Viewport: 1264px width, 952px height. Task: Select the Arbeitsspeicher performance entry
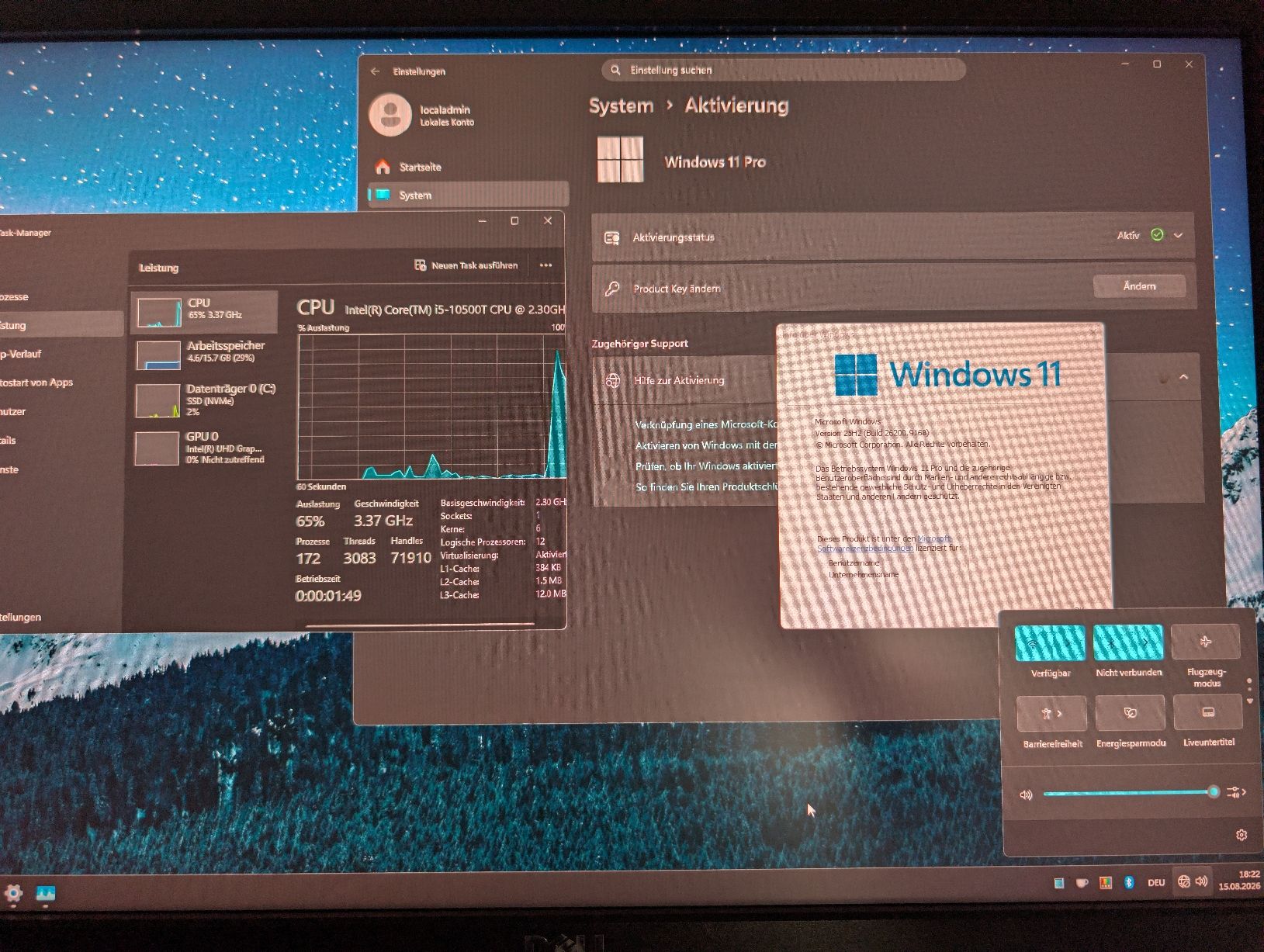click(205, 355)
